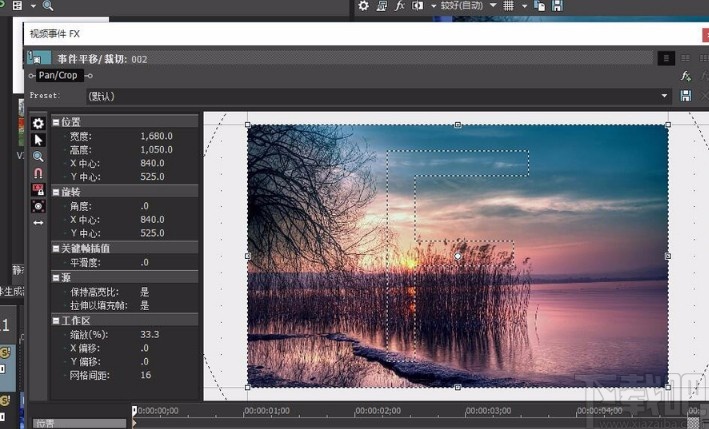709x429 pixels.
Task: Click views icon in top-left toolbar
Action: point(17,6)
